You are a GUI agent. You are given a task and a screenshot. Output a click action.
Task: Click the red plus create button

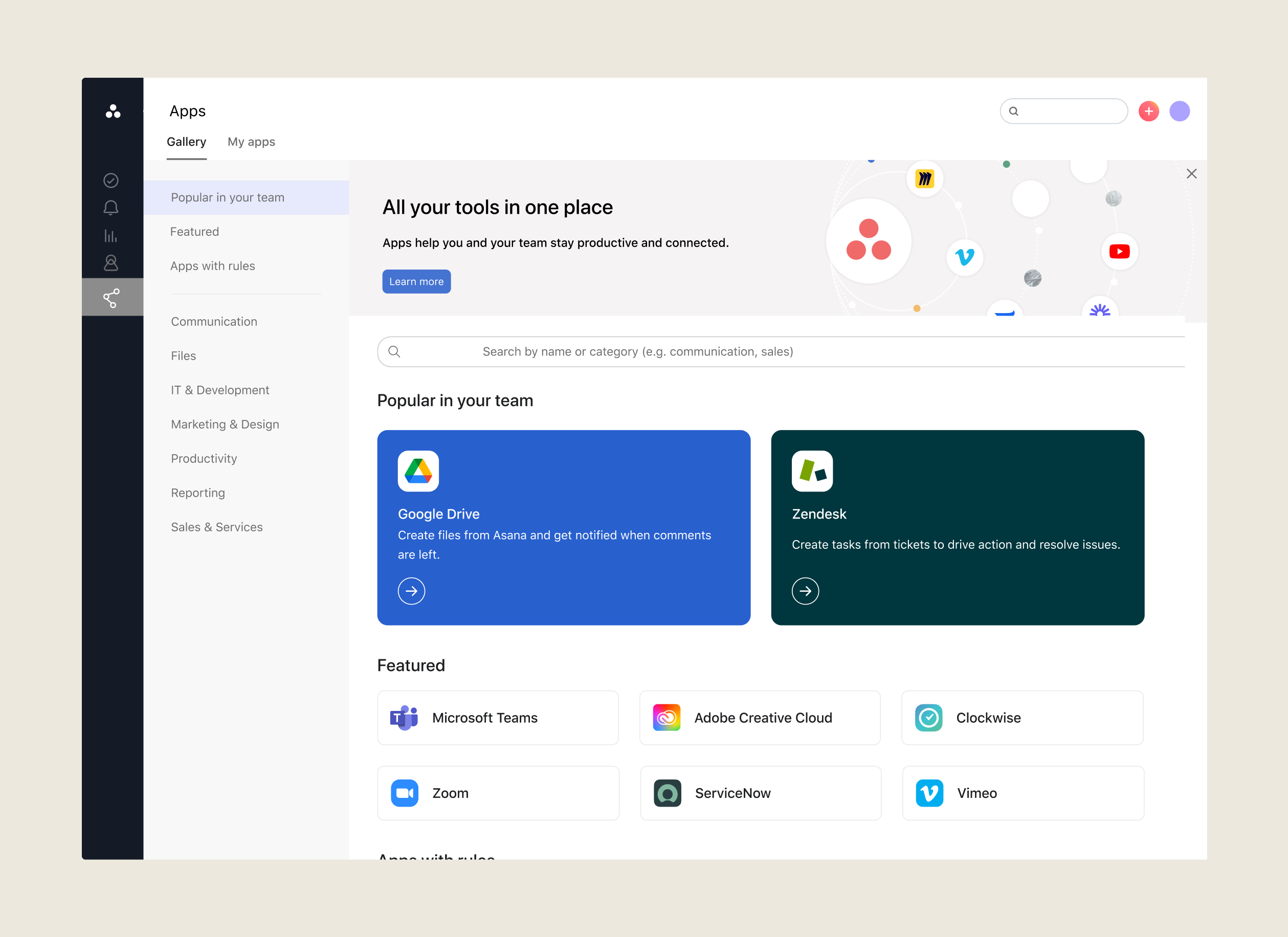(1148, 111)
